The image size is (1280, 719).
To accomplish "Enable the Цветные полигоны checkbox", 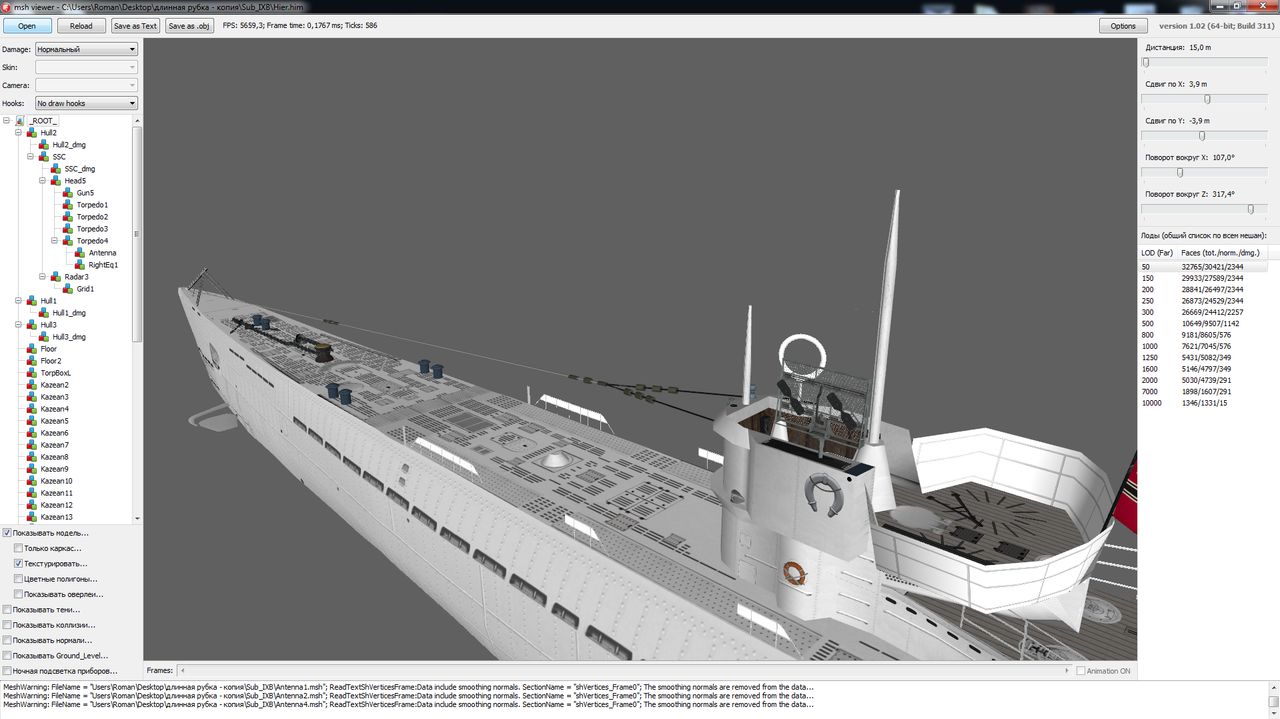I will tap(18, 579).
